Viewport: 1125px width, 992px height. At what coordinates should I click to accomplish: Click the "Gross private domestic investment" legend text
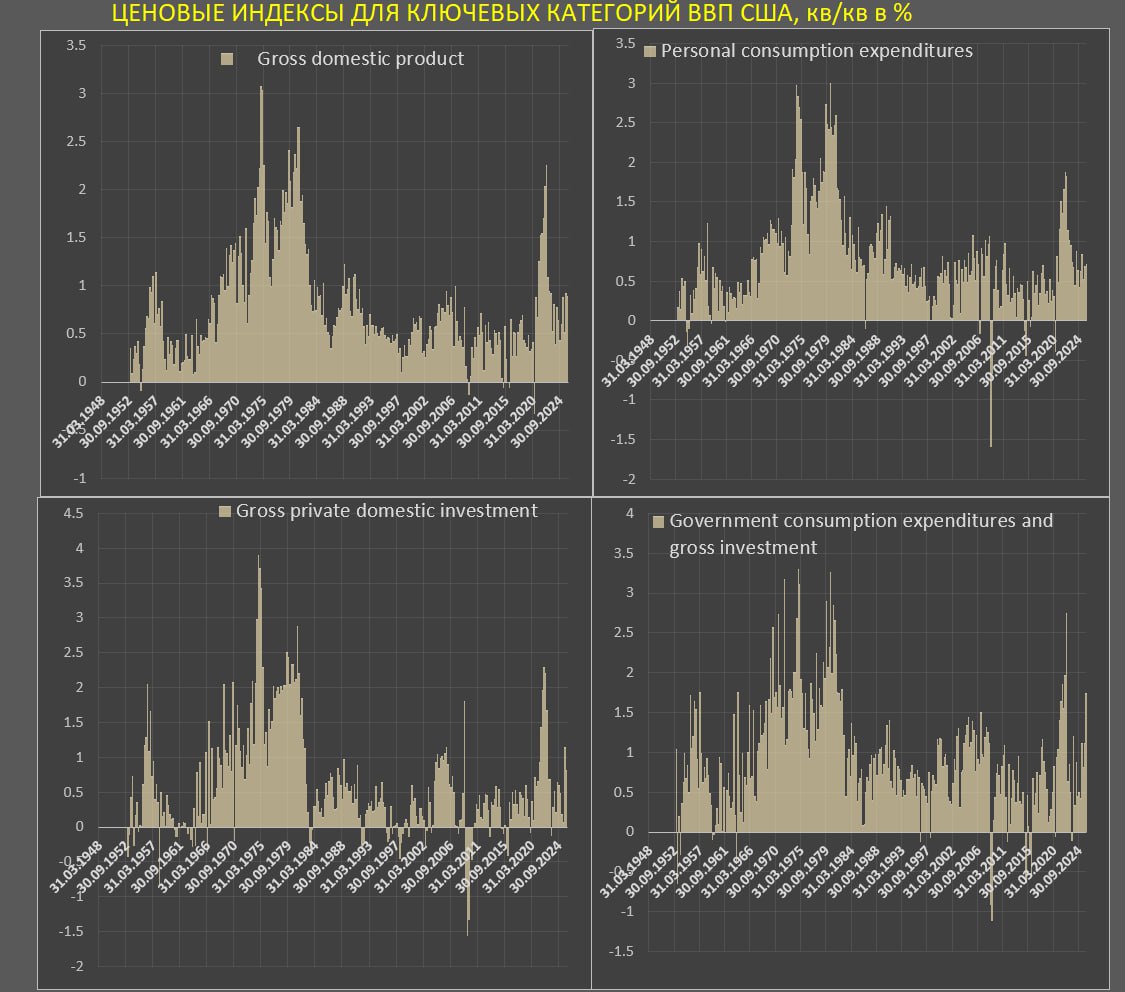(x=386, y=511)
